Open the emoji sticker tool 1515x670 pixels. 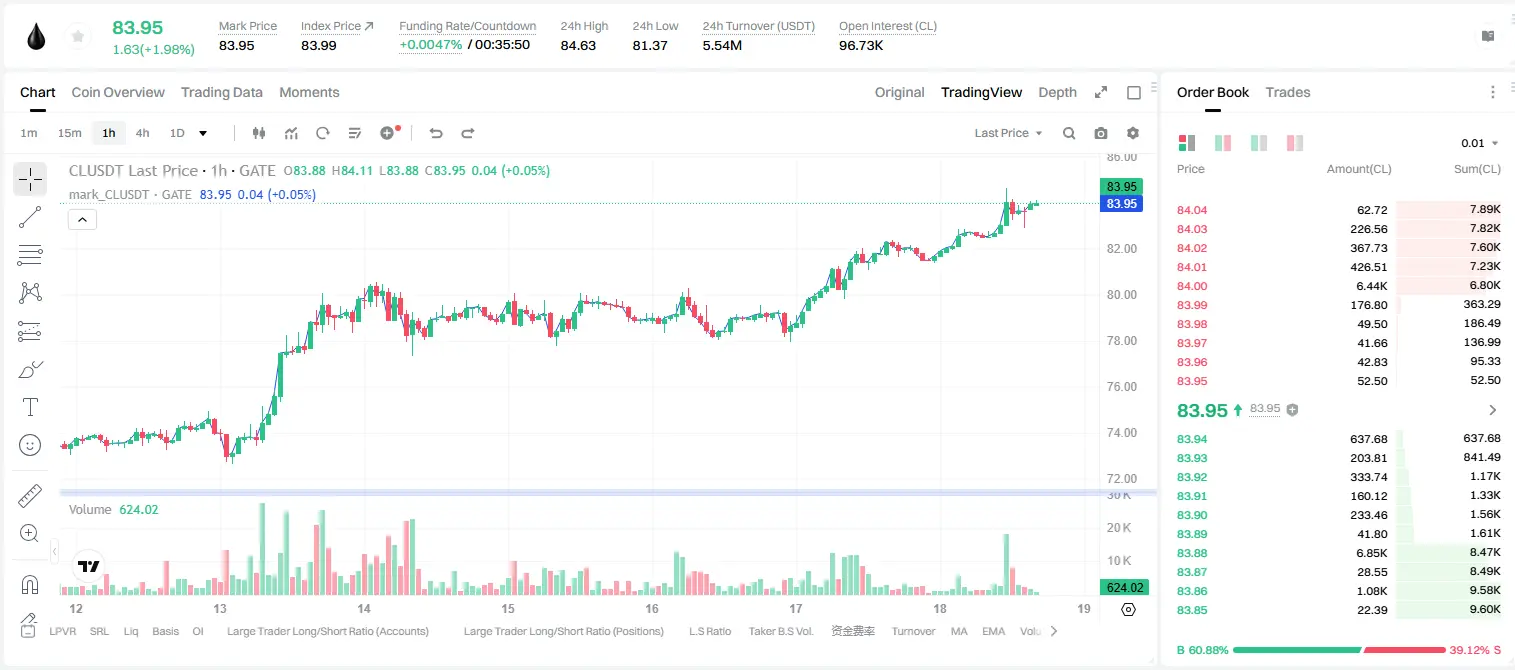[x=30, y=445]
